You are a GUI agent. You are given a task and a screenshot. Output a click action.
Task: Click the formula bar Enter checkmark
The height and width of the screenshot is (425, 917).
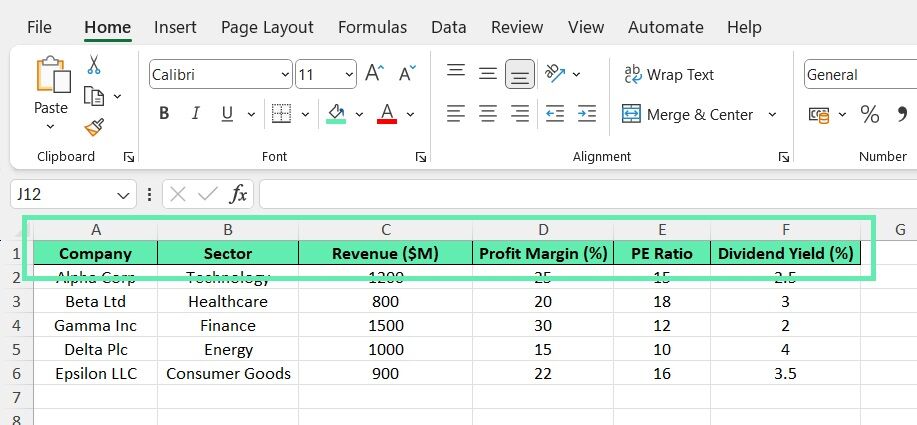coord(208,195)
